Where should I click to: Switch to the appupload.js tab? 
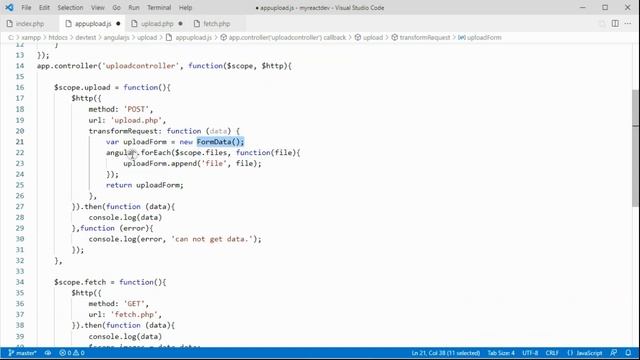(92, 24)
